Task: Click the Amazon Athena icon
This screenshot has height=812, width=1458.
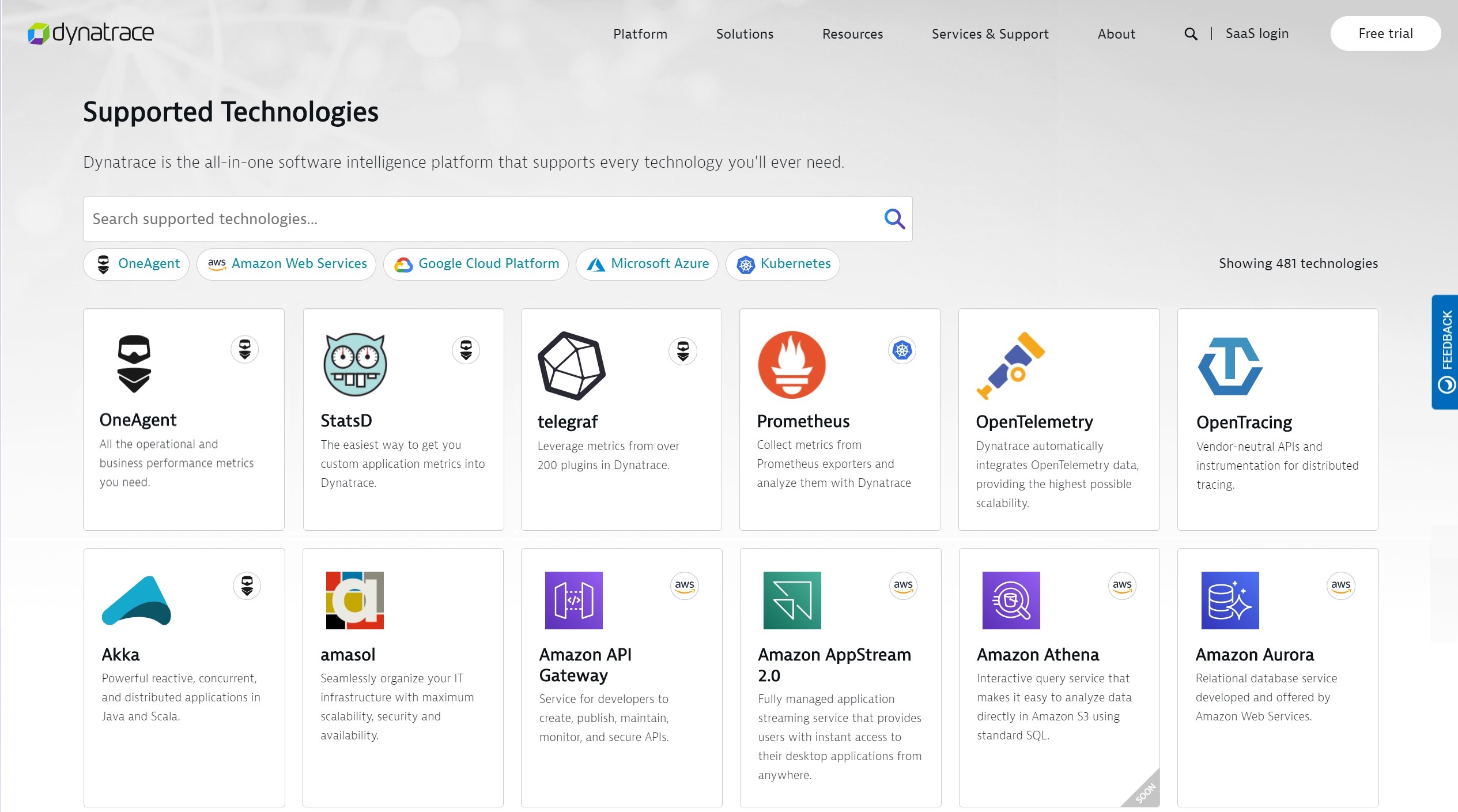Action: (1009, 600)
